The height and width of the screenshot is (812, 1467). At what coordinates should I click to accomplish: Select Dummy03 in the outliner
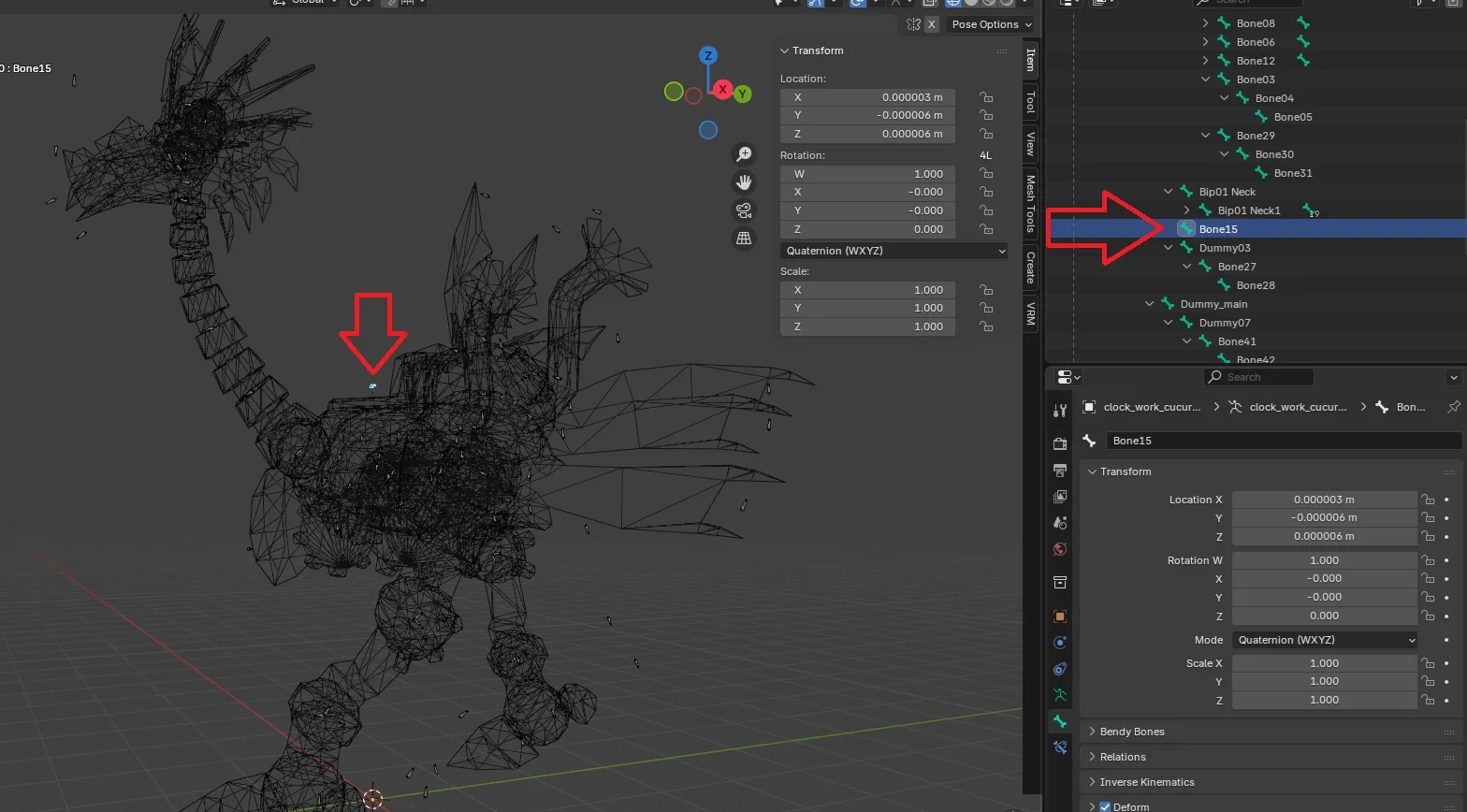tap(1225, 248)
